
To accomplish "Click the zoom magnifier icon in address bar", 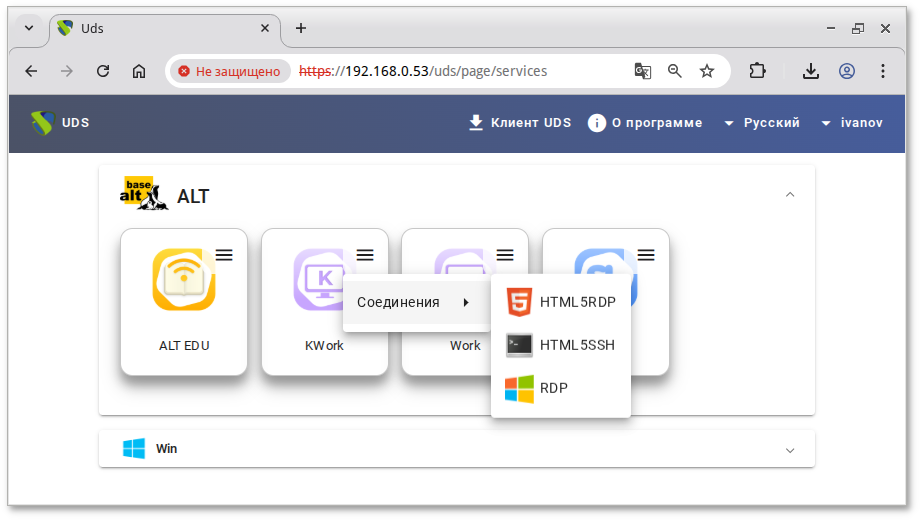I will 675,71.
